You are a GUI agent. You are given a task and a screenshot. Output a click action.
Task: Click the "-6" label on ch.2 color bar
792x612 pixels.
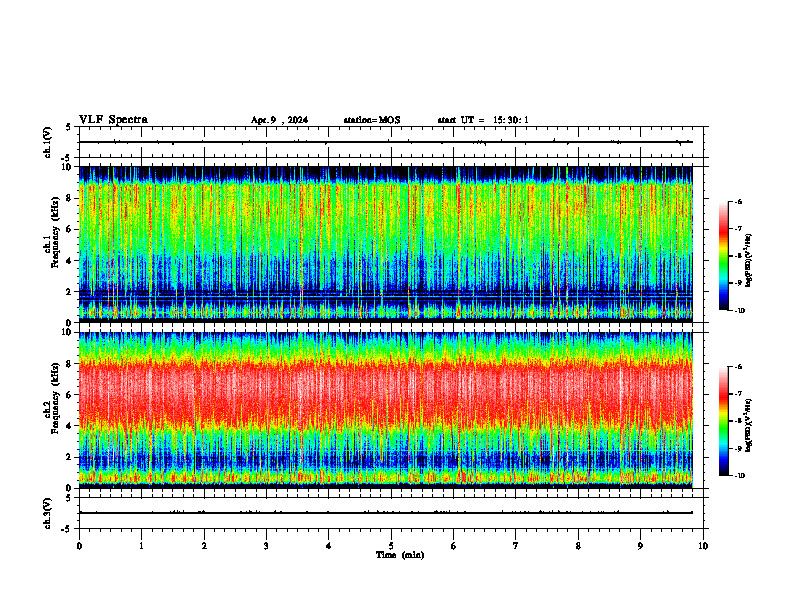pos(738,367)
